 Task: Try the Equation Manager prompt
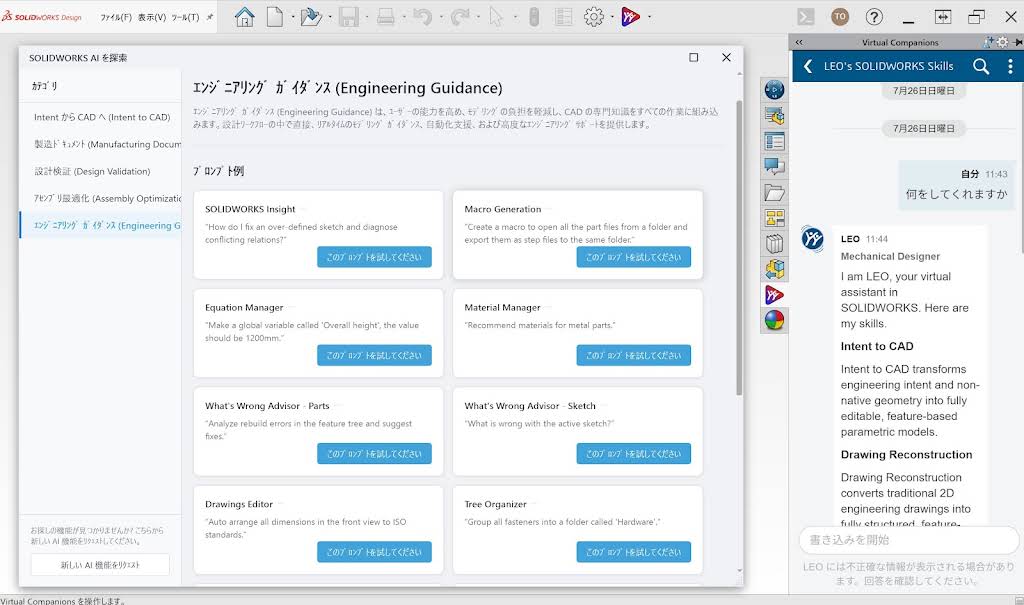374,355
